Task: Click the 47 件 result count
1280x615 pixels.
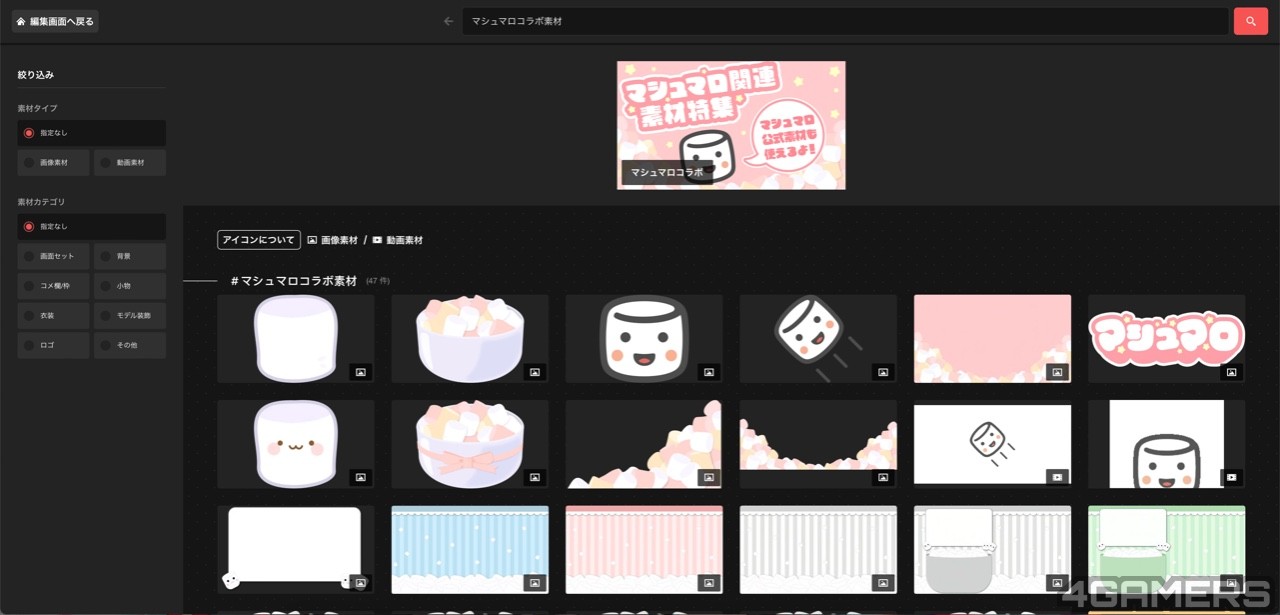Action: point(378,282)
